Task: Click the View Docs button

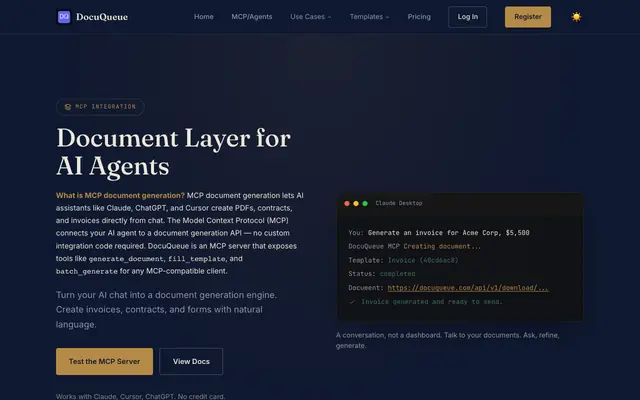Action: point(191,361)
